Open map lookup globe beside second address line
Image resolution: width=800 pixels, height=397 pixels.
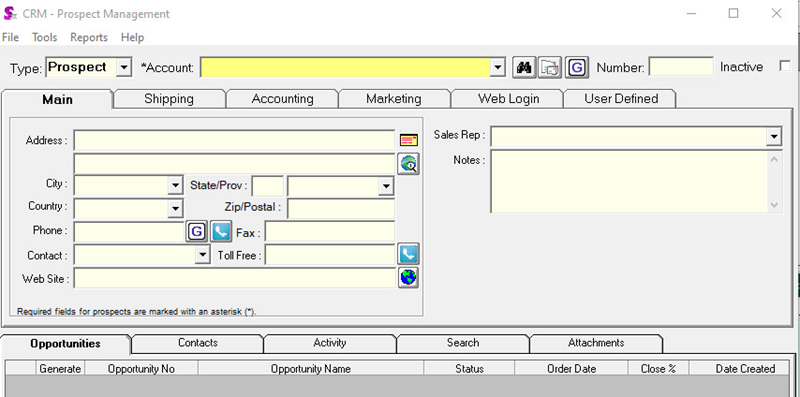tap(408, 164)
